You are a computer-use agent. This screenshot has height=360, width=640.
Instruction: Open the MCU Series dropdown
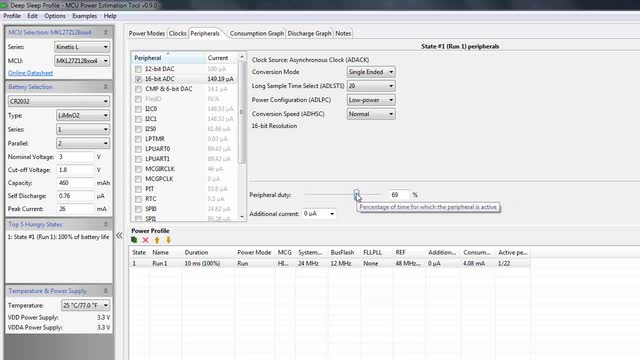(x=82, y=47)
